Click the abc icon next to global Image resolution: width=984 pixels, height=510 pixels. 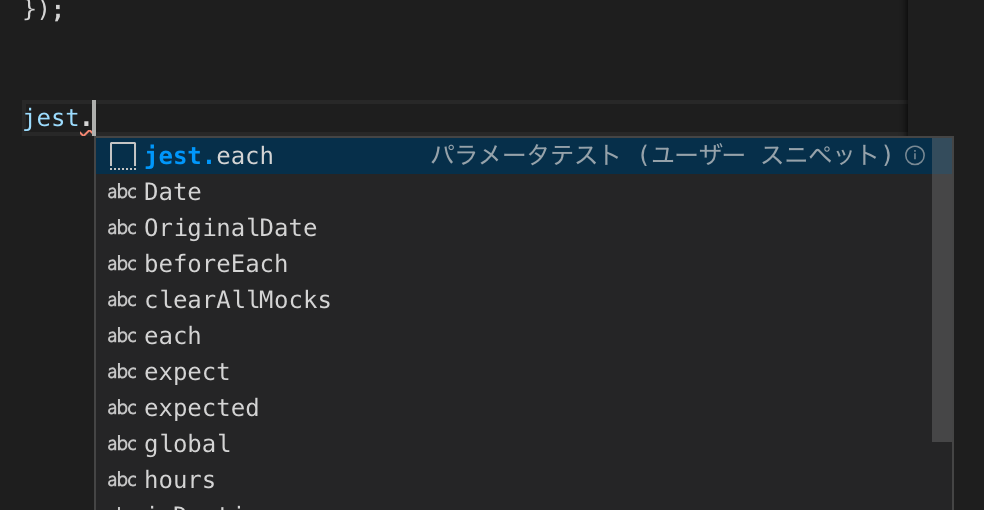[x=122, y=444]
